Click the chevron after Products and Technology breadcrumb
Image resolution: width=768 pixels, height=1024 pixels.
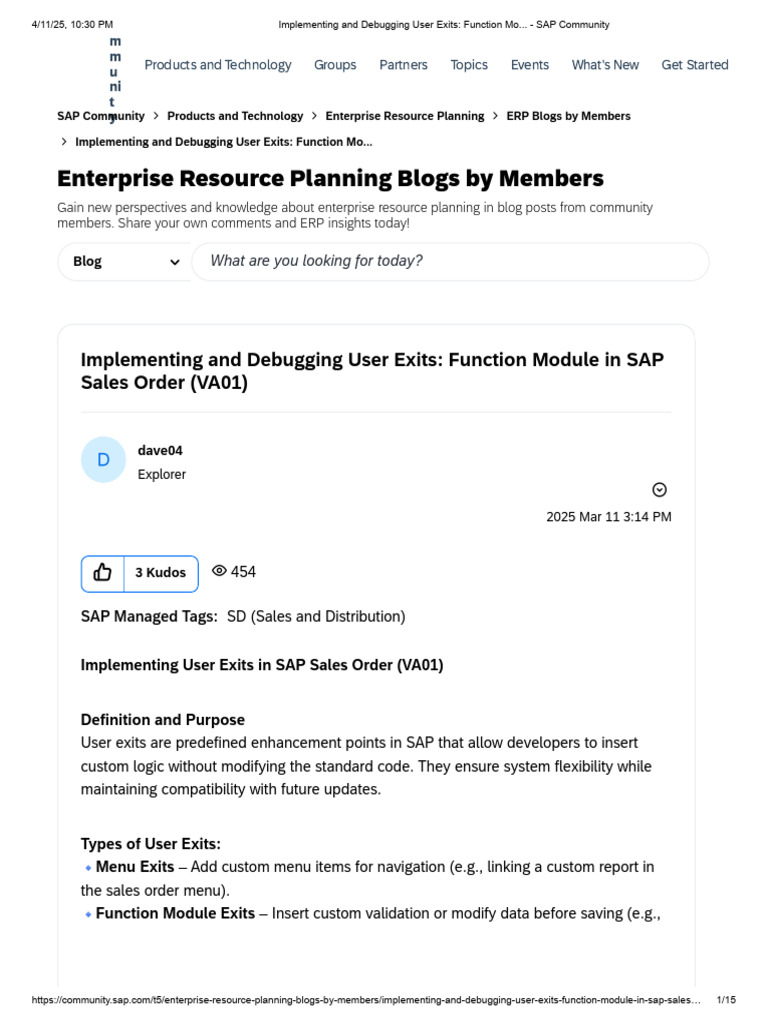point(314,116)
